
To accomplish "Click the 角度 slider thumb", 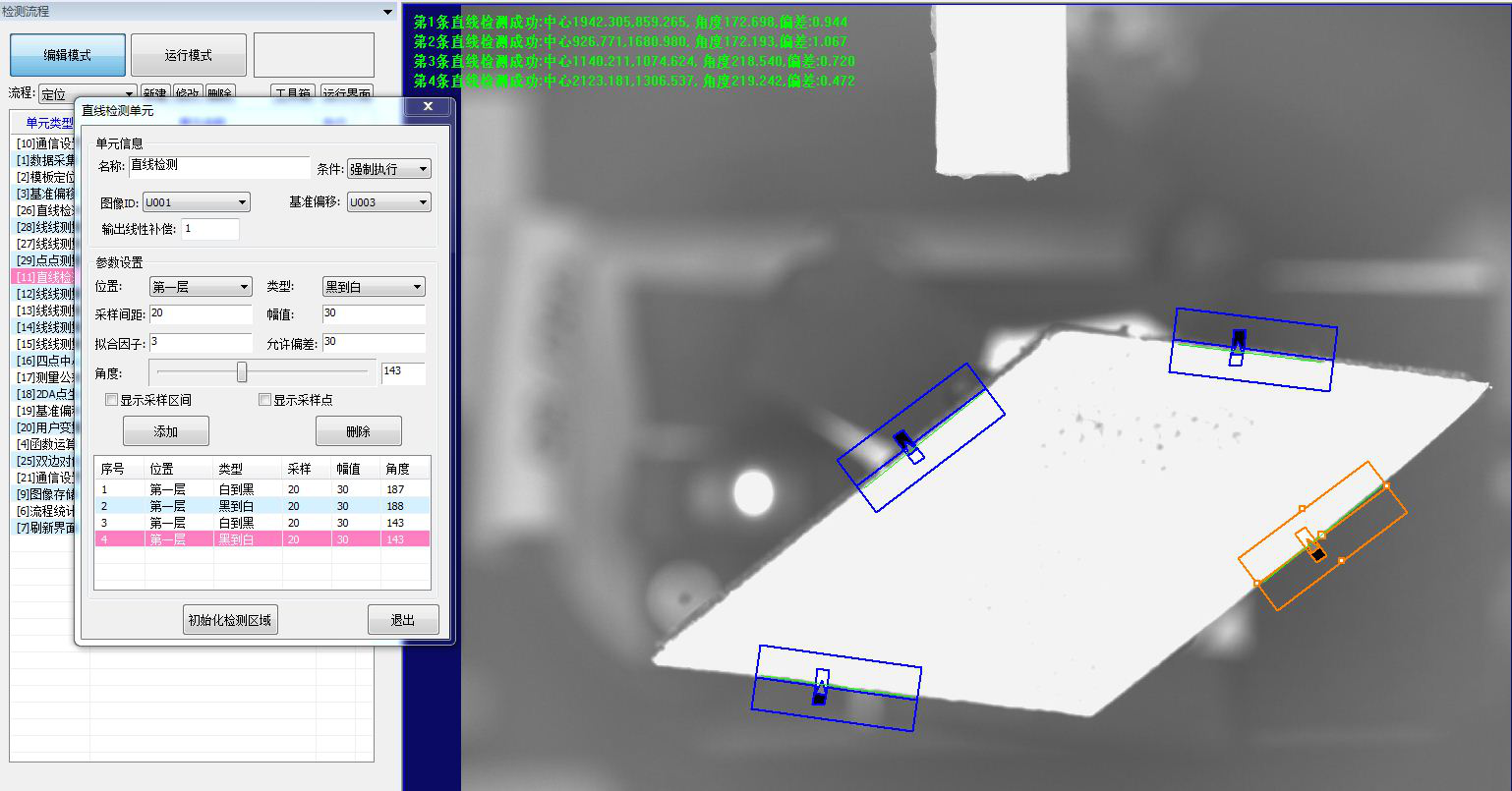I will [242, 372].
